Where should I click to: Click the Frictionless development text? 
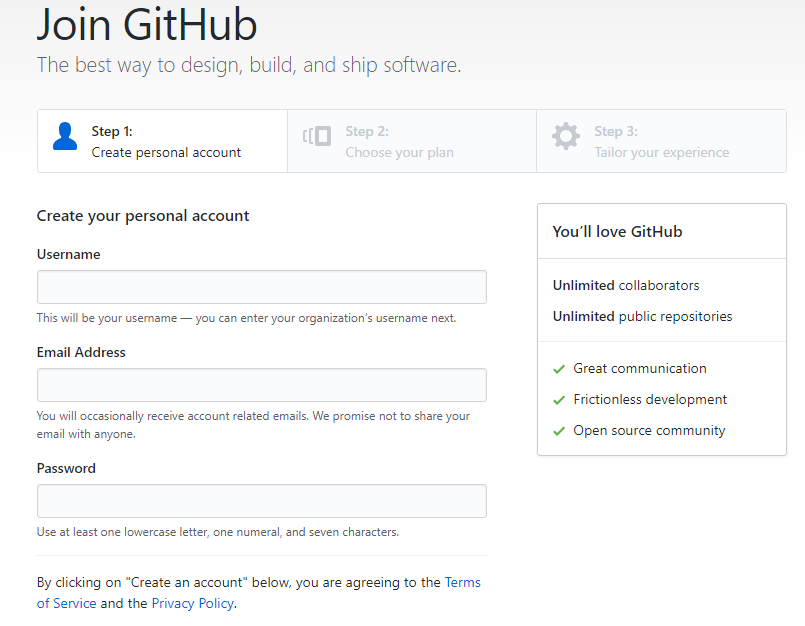(x=650, y=399)
